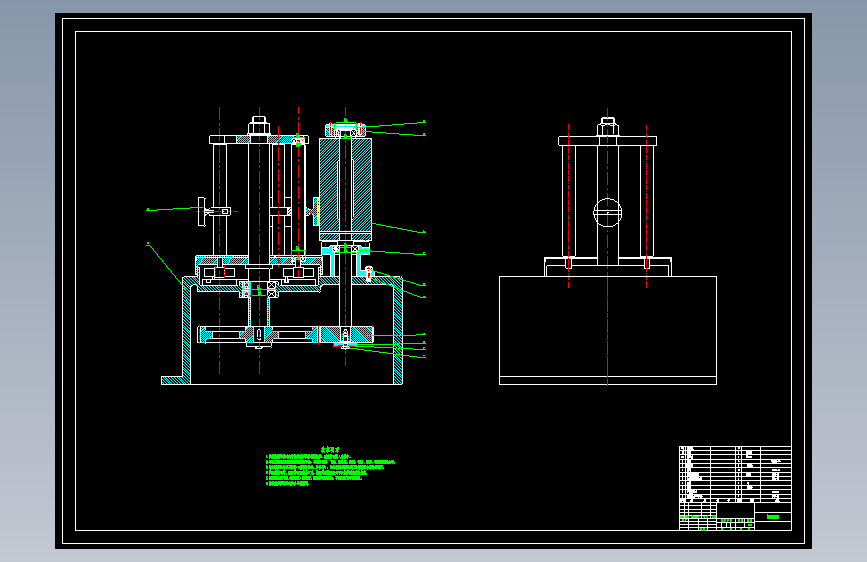Select the hex nut atop the right view
This screenshot has height=562, width=867.
[608, 127]
